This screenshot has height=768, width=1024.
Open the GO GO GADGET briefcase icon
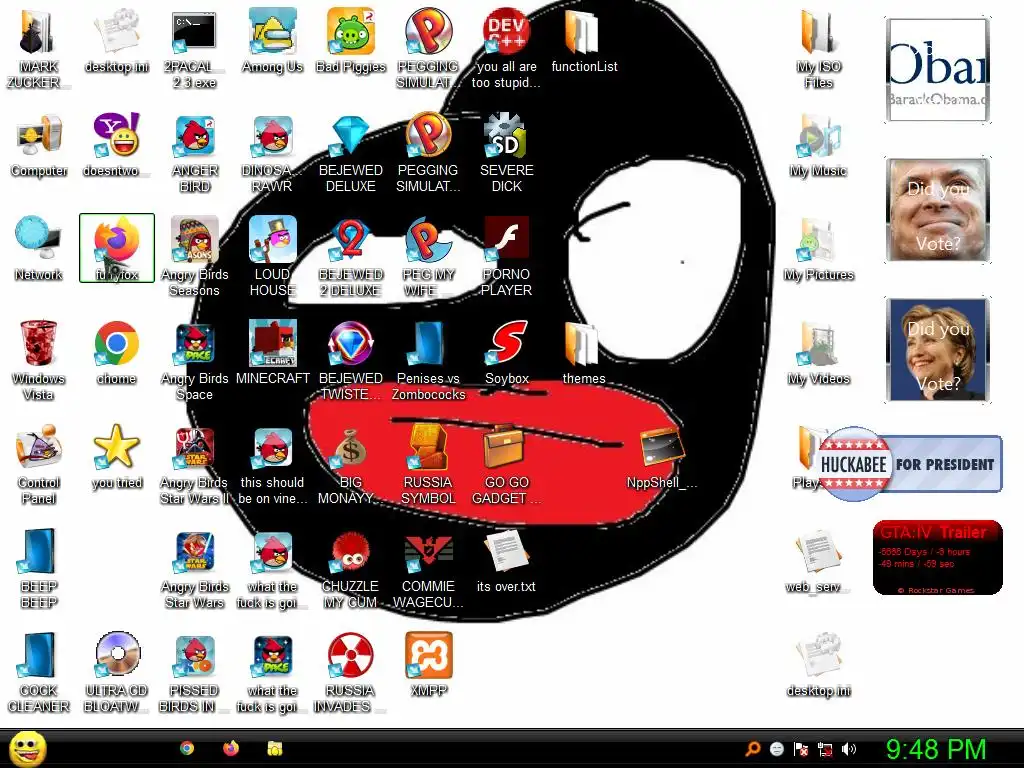(506, 464)
